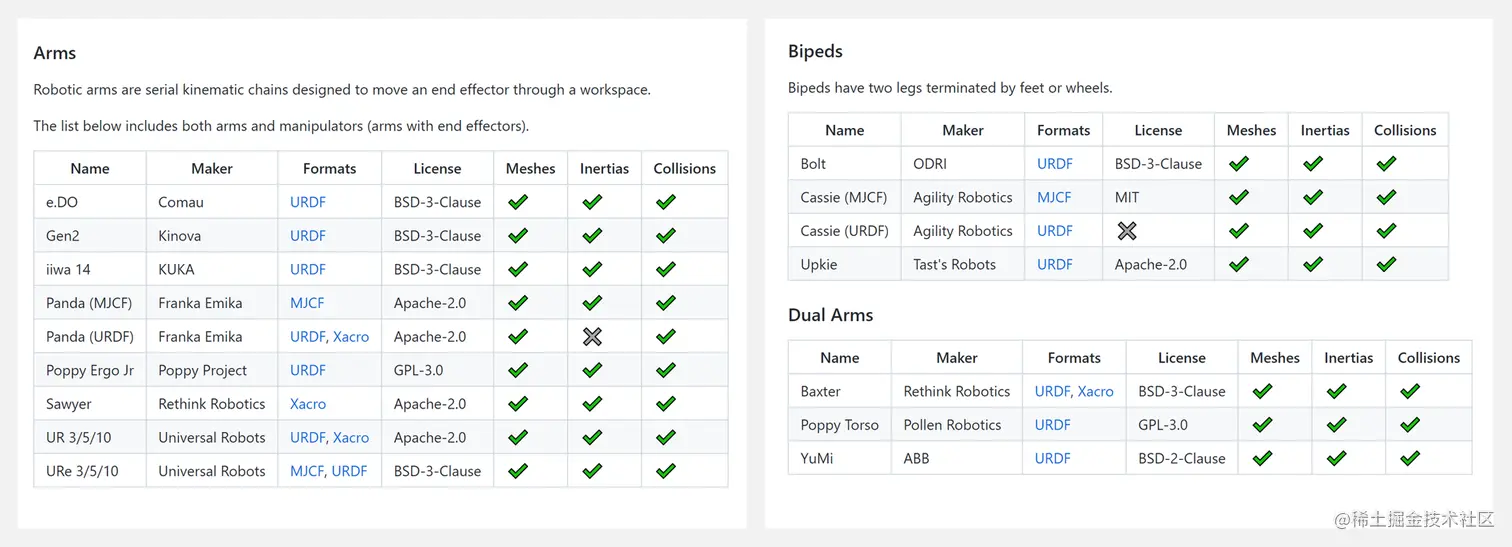Click the Meshes checkmark for Baxter
This screenshot has width=1512, height=547.
tap(1262, 392)
